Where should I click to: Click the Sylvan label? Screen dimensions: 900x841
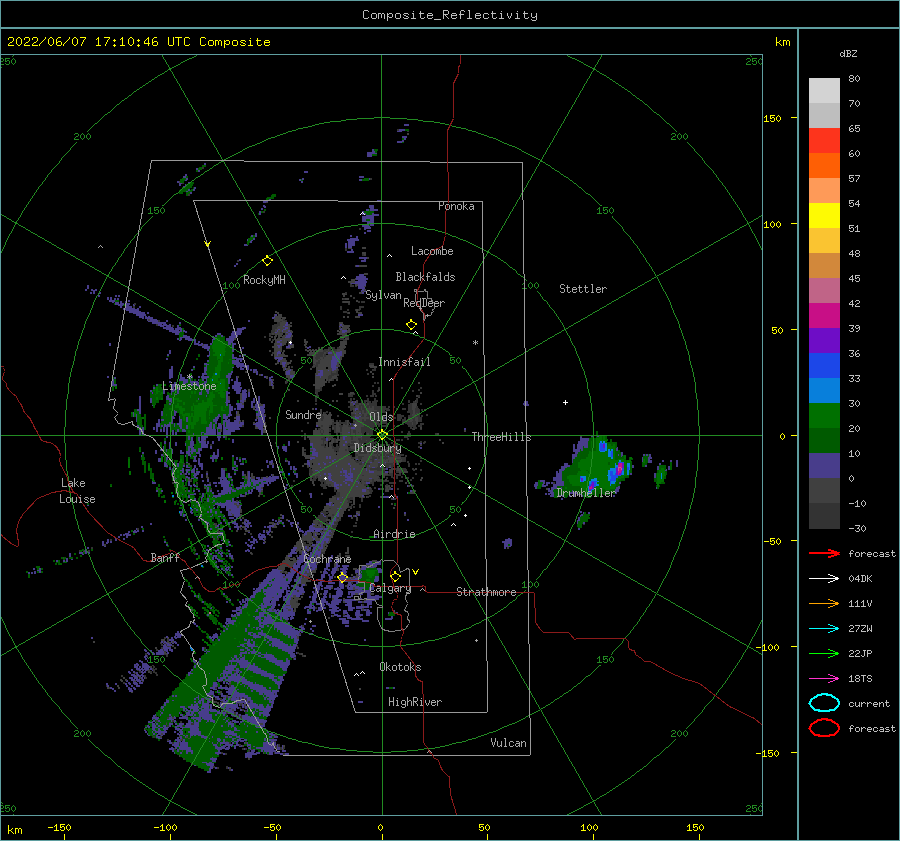pyautogui.click(x=383, y=295)
